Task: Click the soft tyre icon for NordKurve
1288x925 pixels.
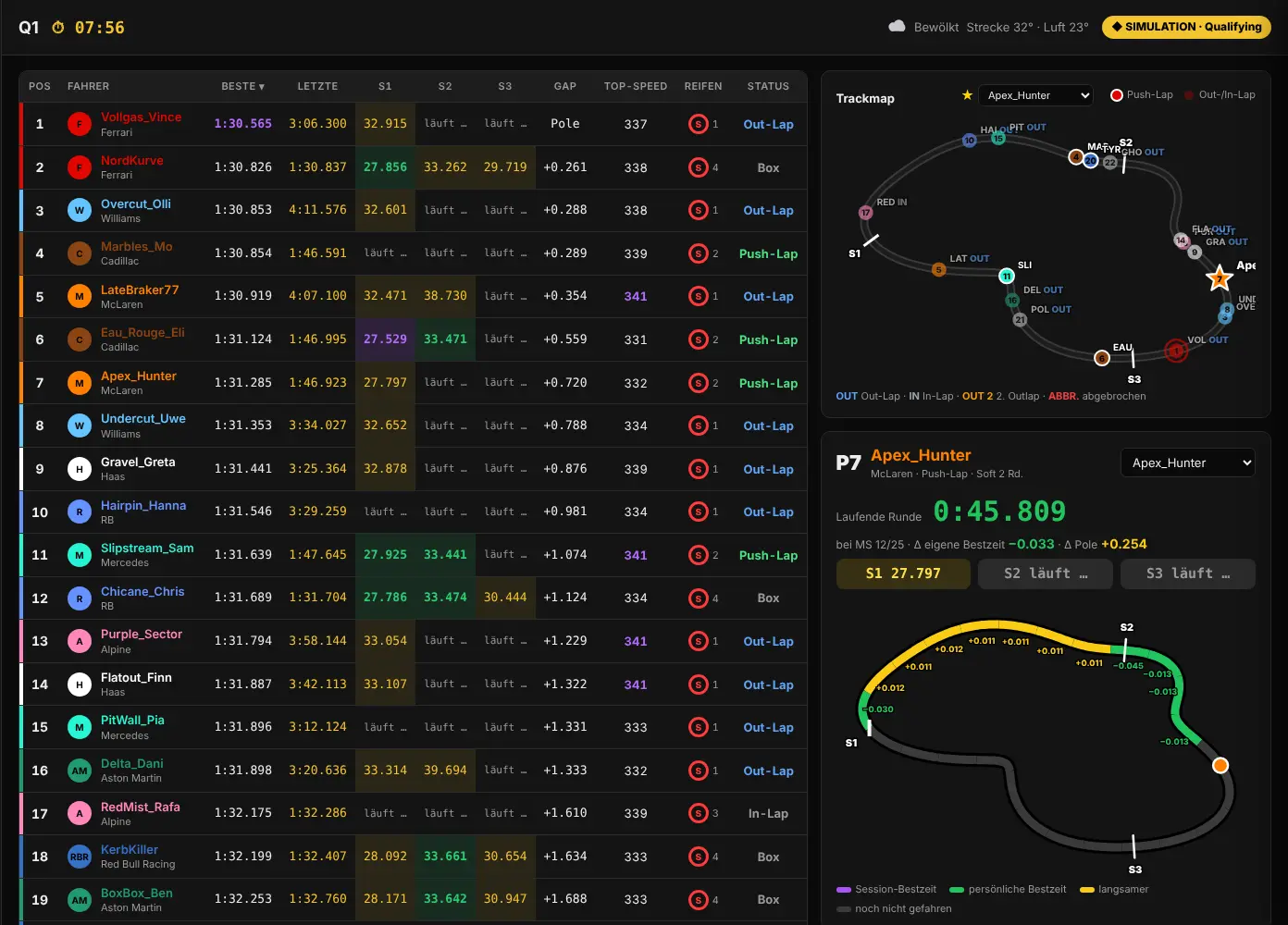Action: click(699, 167)
